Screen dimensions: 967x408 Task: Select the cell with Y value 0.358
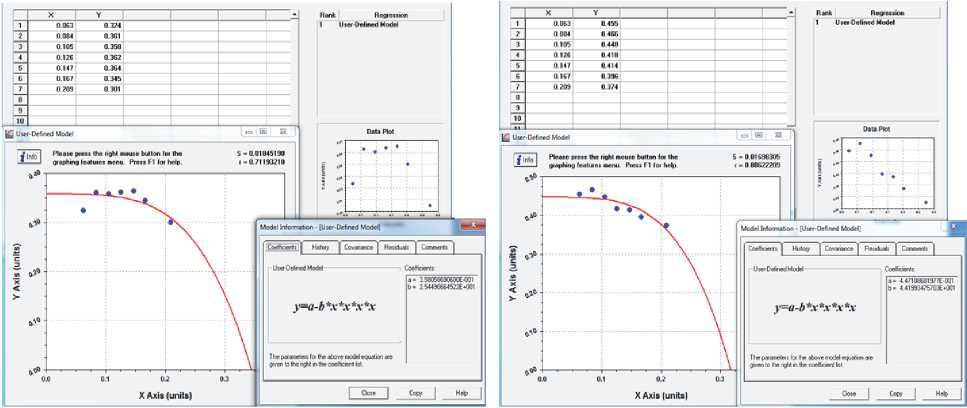point(99,47)
